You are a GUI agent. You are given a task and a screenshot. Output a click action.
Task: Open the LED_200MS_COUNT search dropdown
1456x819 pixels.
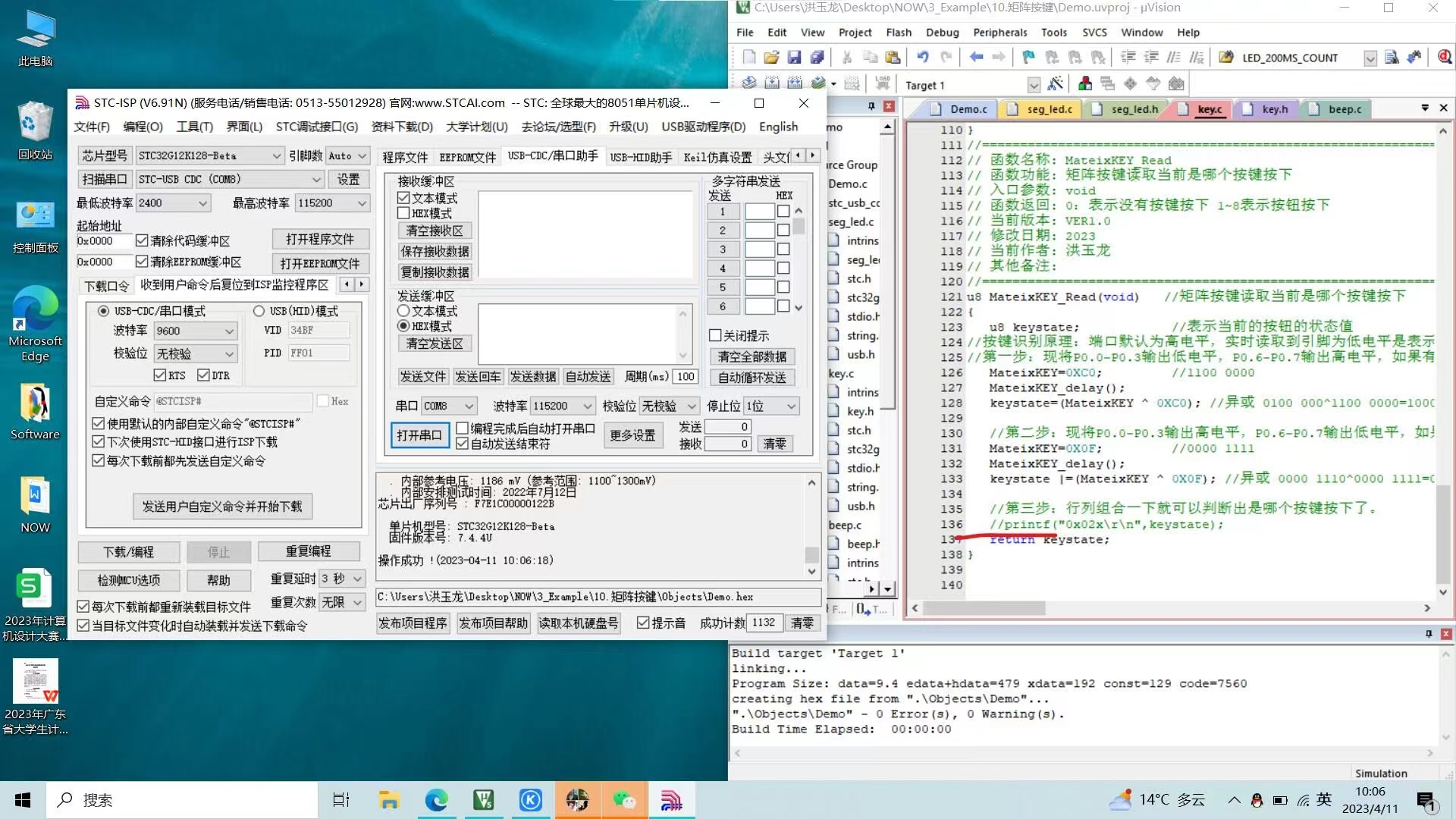click(x=1370, y=58)
